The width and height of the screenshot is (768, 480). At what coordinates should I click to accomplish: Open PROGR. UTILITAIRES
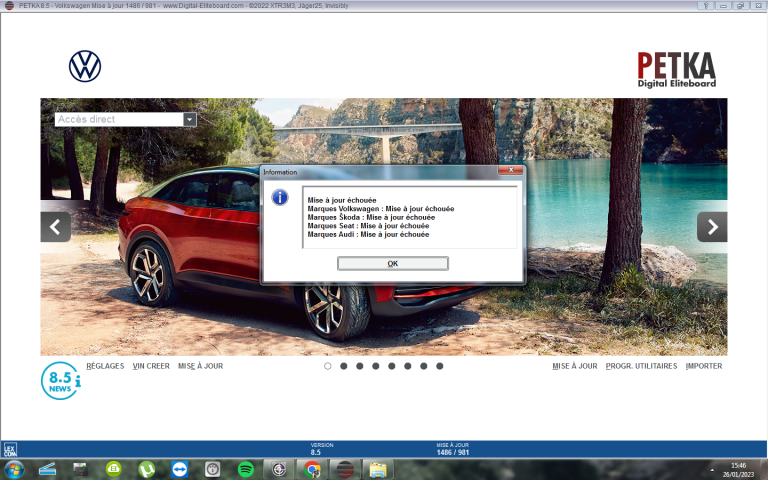[641, 366]
